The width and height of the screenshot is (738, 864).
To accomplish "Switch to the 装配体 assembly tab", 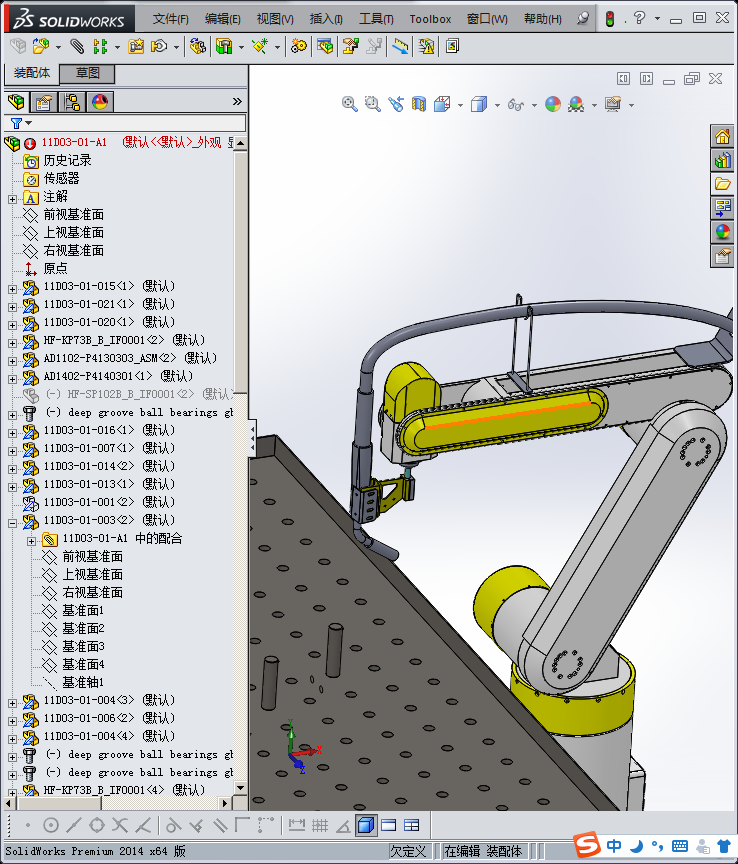I will tap(31, 73).
